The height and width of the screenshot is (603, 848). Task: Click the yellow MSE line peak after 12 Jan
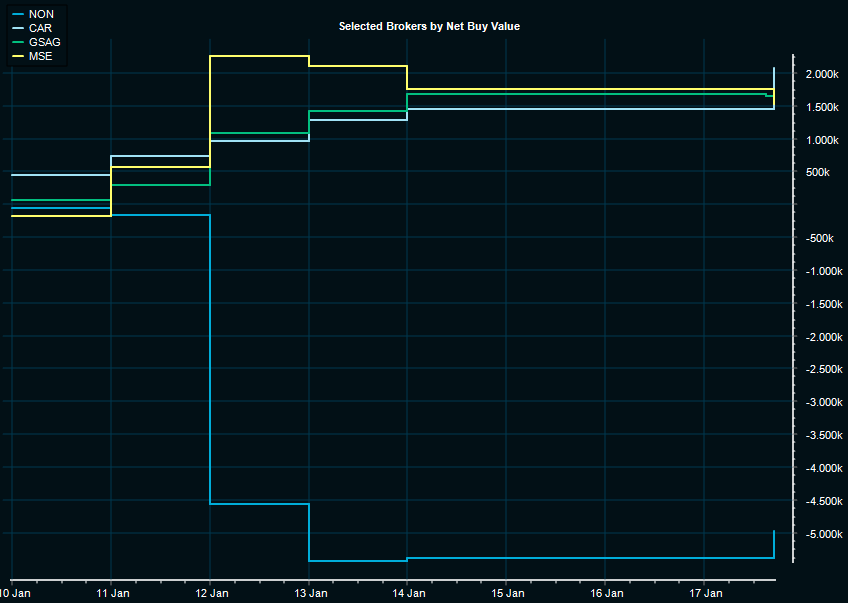pos(259,56)
